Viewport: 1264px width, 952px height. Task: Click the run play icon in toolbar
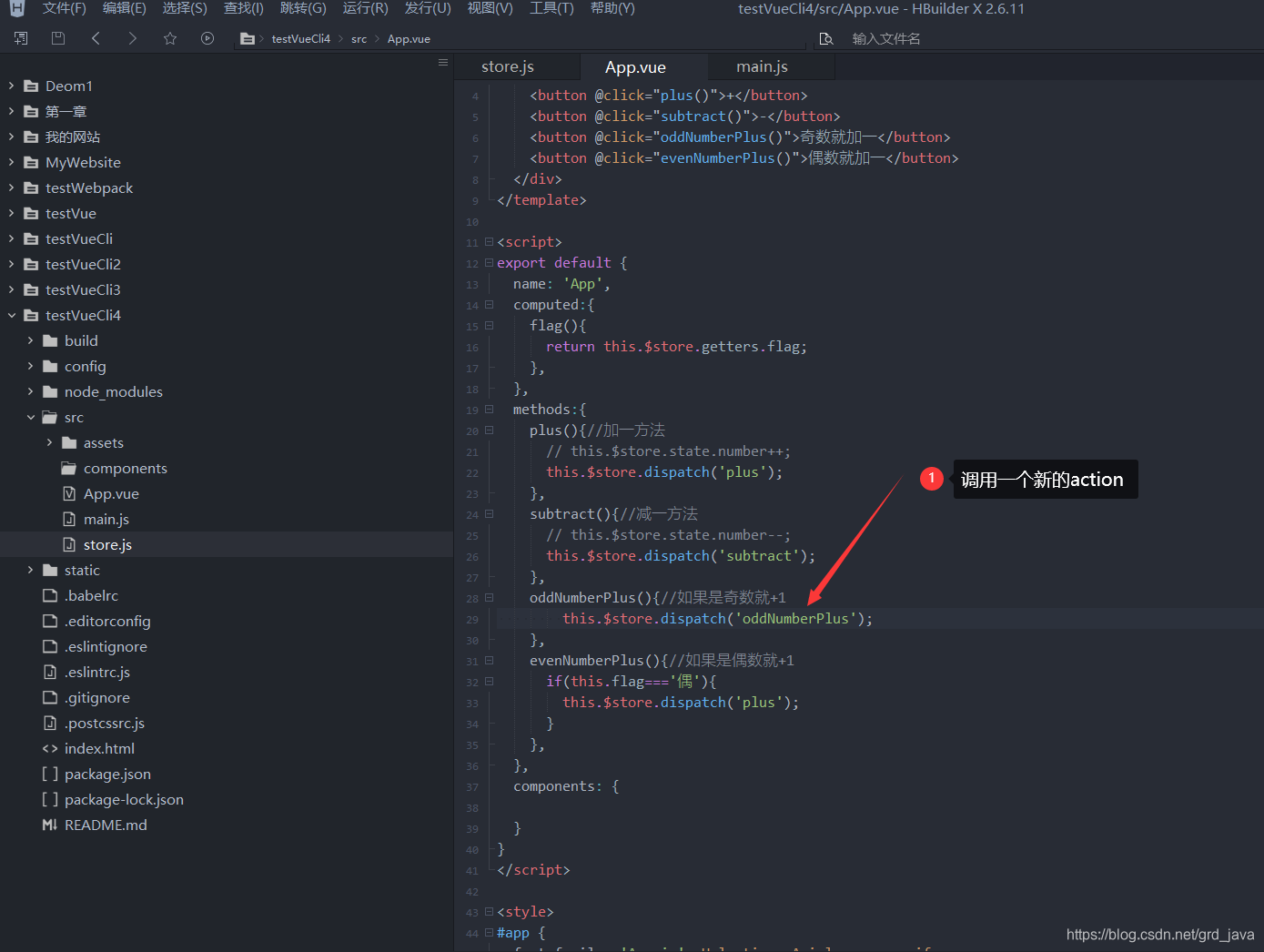[x=207, y=38]
